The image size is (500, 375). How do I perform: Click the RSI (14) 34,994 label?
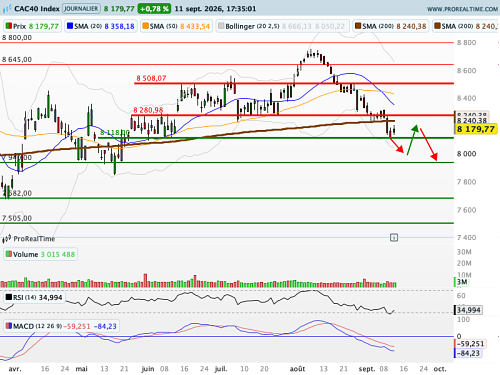pyautogui.click(x=34, y=297)
